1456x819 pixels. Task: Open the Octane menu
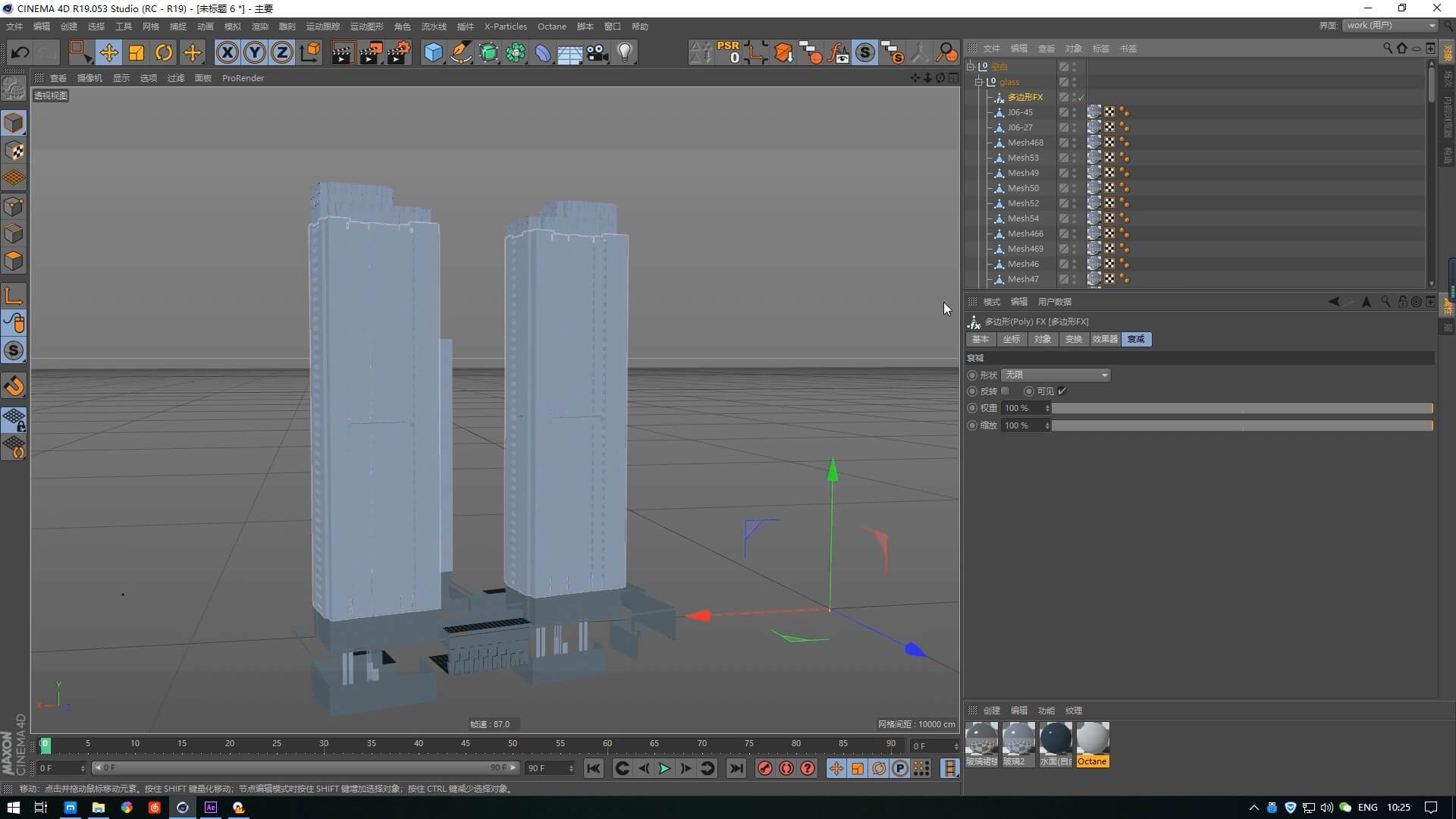tap(551, 27)
